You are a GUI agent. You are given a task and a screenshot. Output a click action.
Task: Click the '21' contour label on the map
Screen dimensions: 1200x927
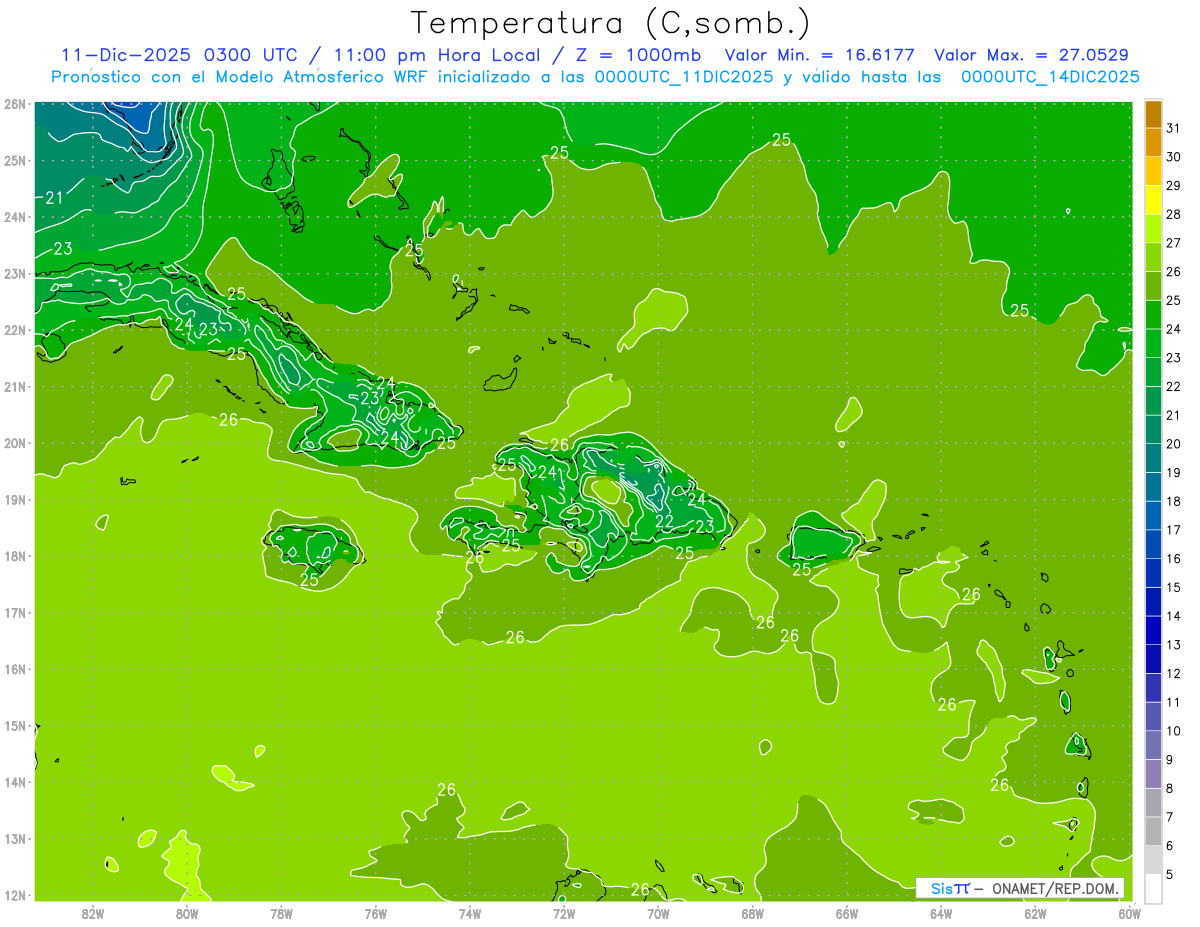pyautogui.click(x=54, y=198)
